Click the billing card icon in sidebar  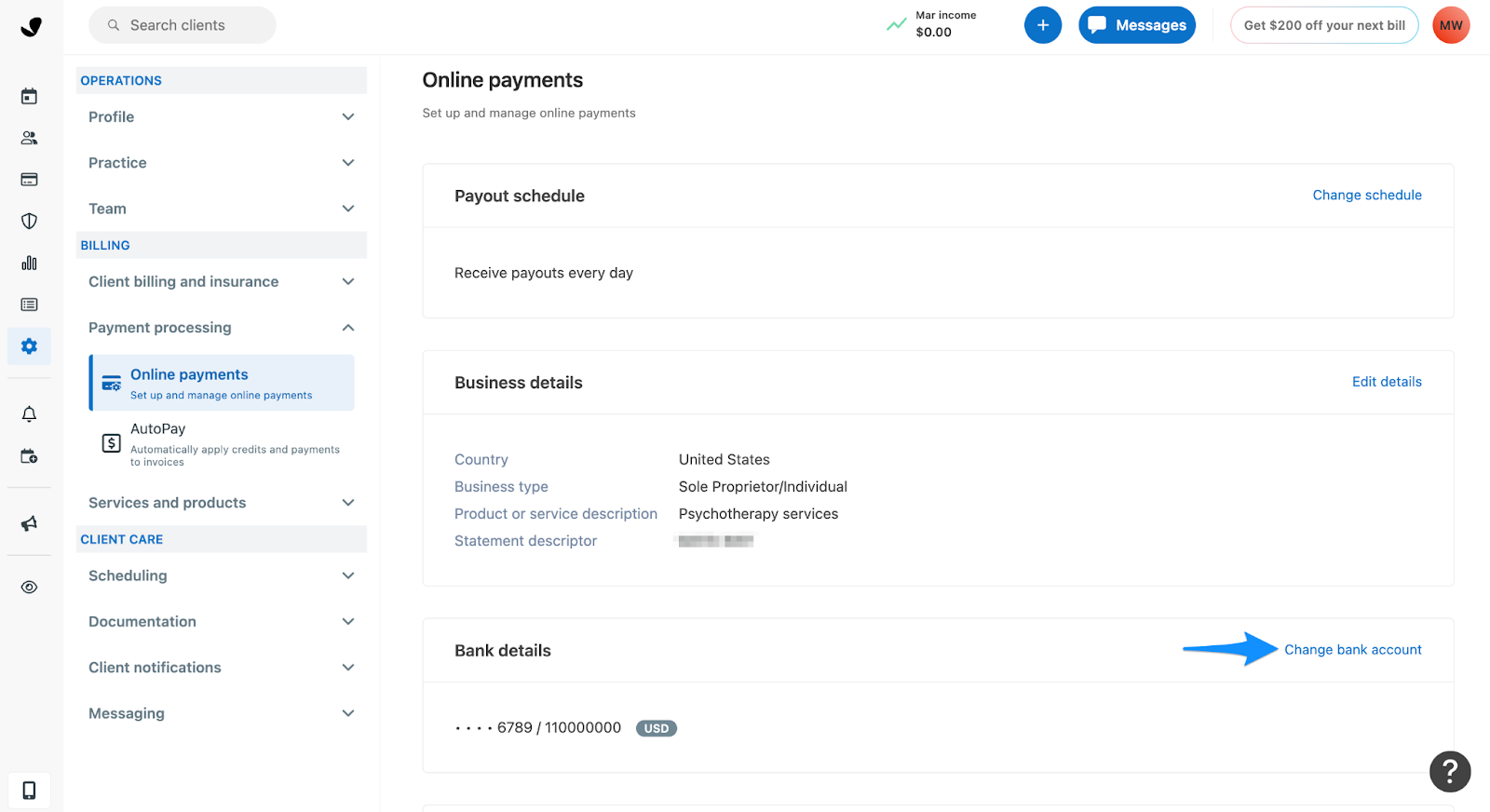tap(29, 180)
